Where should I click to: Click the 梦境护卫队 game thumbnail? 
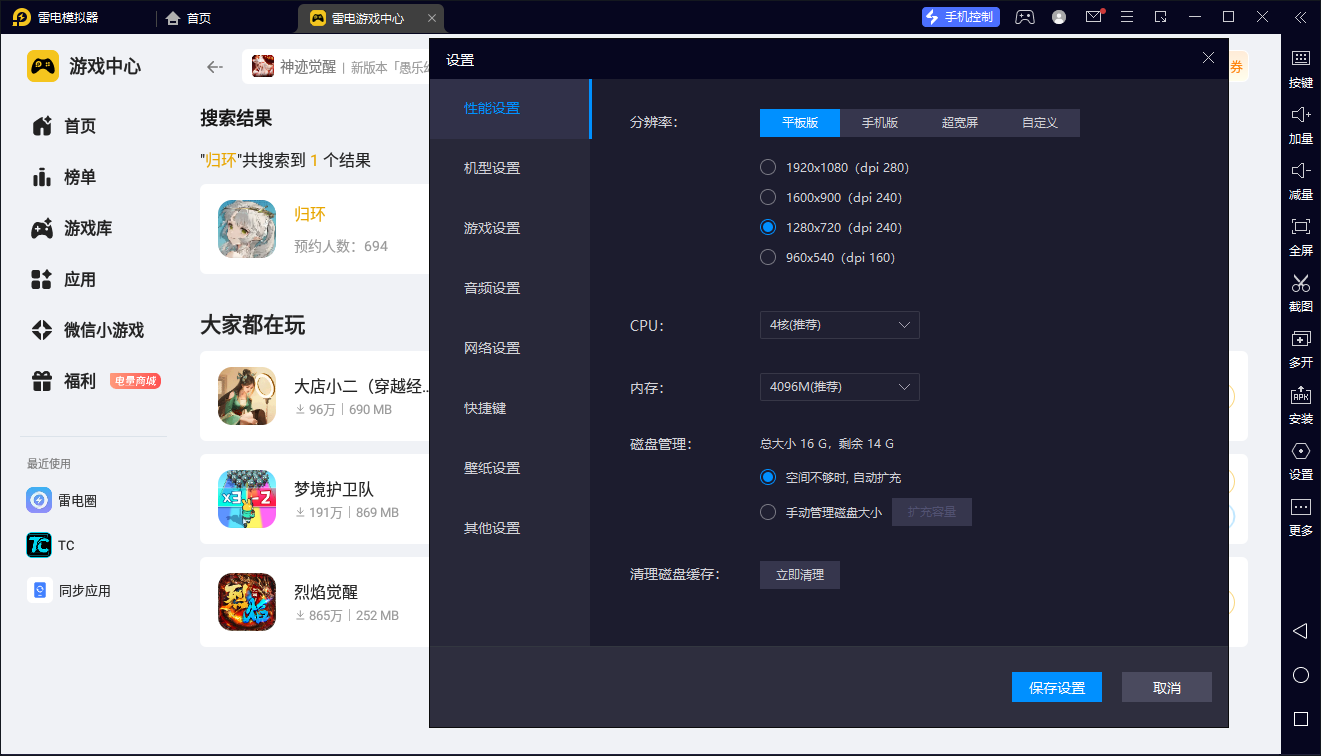247,499
